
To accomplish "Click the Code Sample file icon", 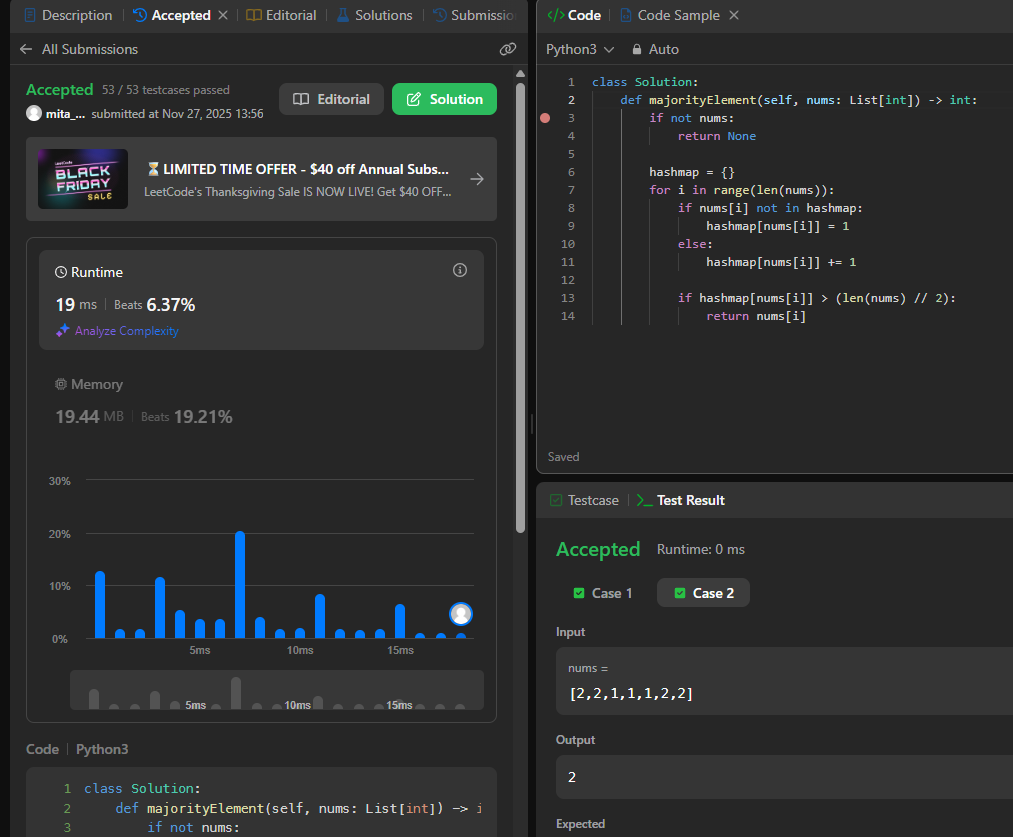I will [625, 15].
